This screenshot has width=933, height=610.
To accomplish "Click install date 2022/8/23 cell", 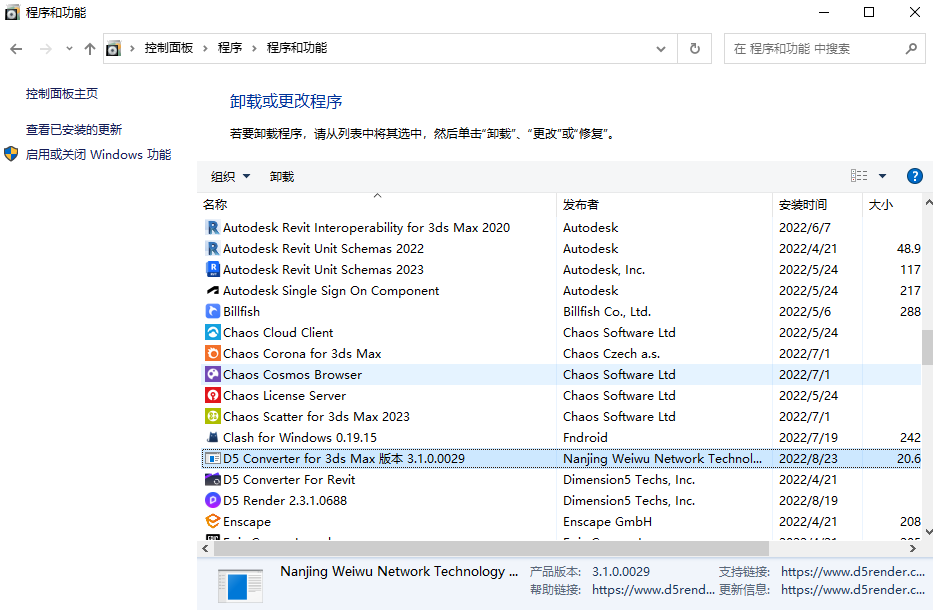I will [808, 458].
